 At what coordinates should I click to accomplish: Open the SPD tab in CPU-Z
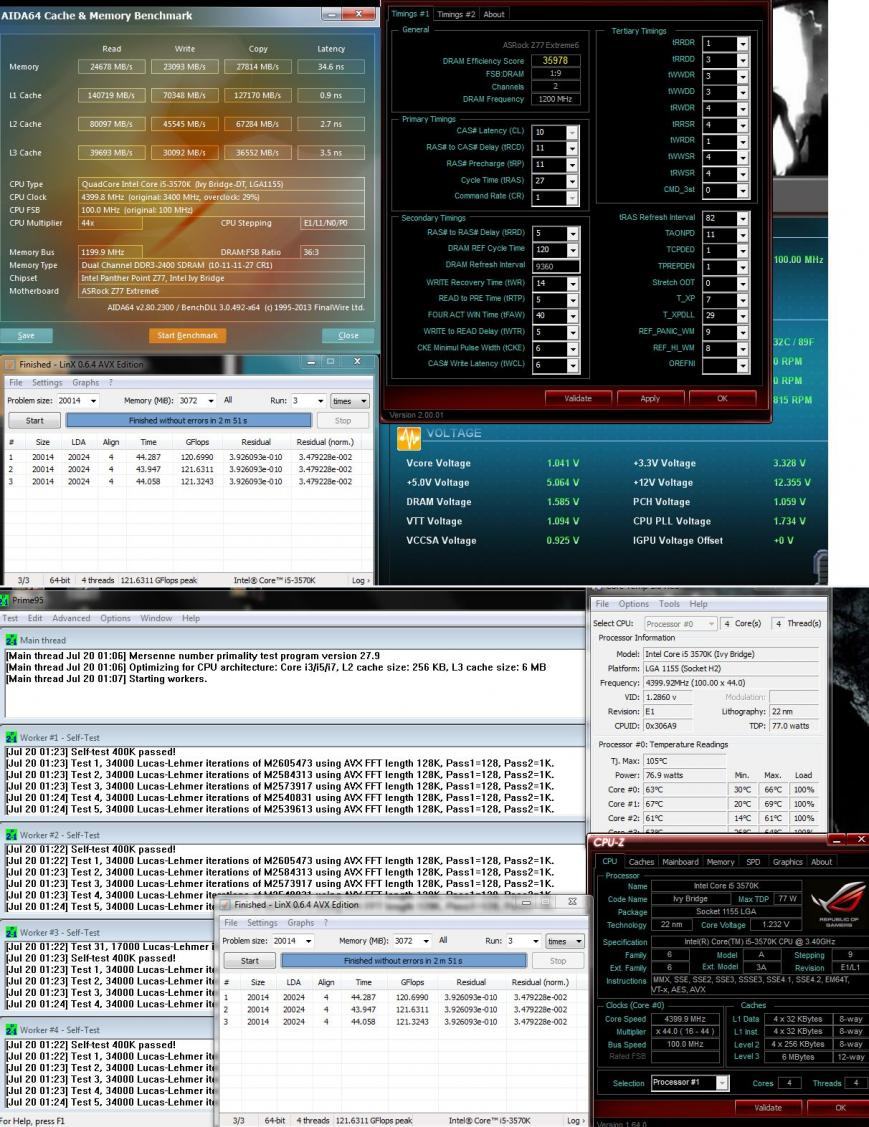pyautogui.click(x=753, y=862)
